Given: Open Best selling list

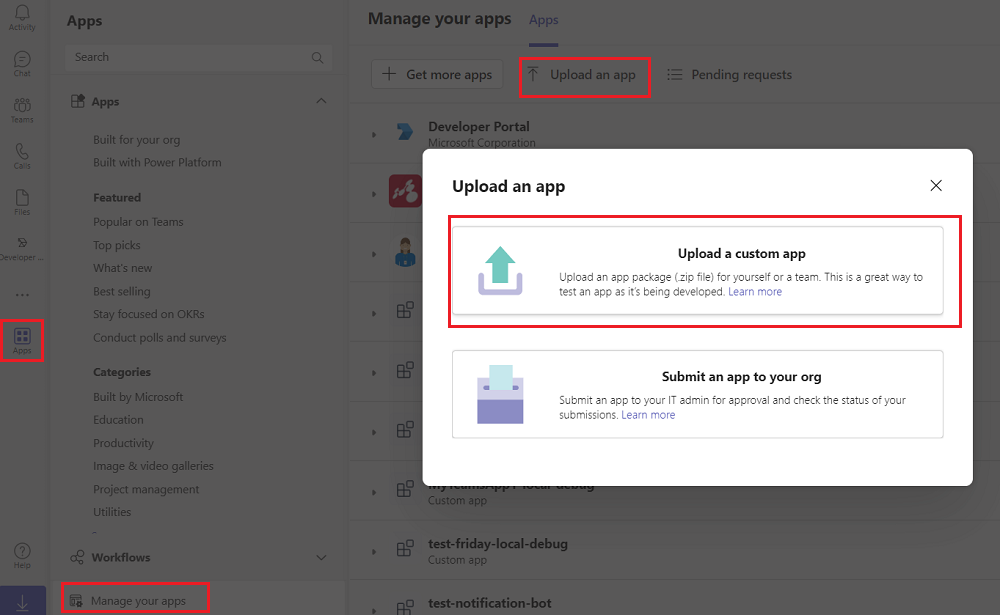Looking at the screenshot, I should pyautogui.click(x=122, y=292).
